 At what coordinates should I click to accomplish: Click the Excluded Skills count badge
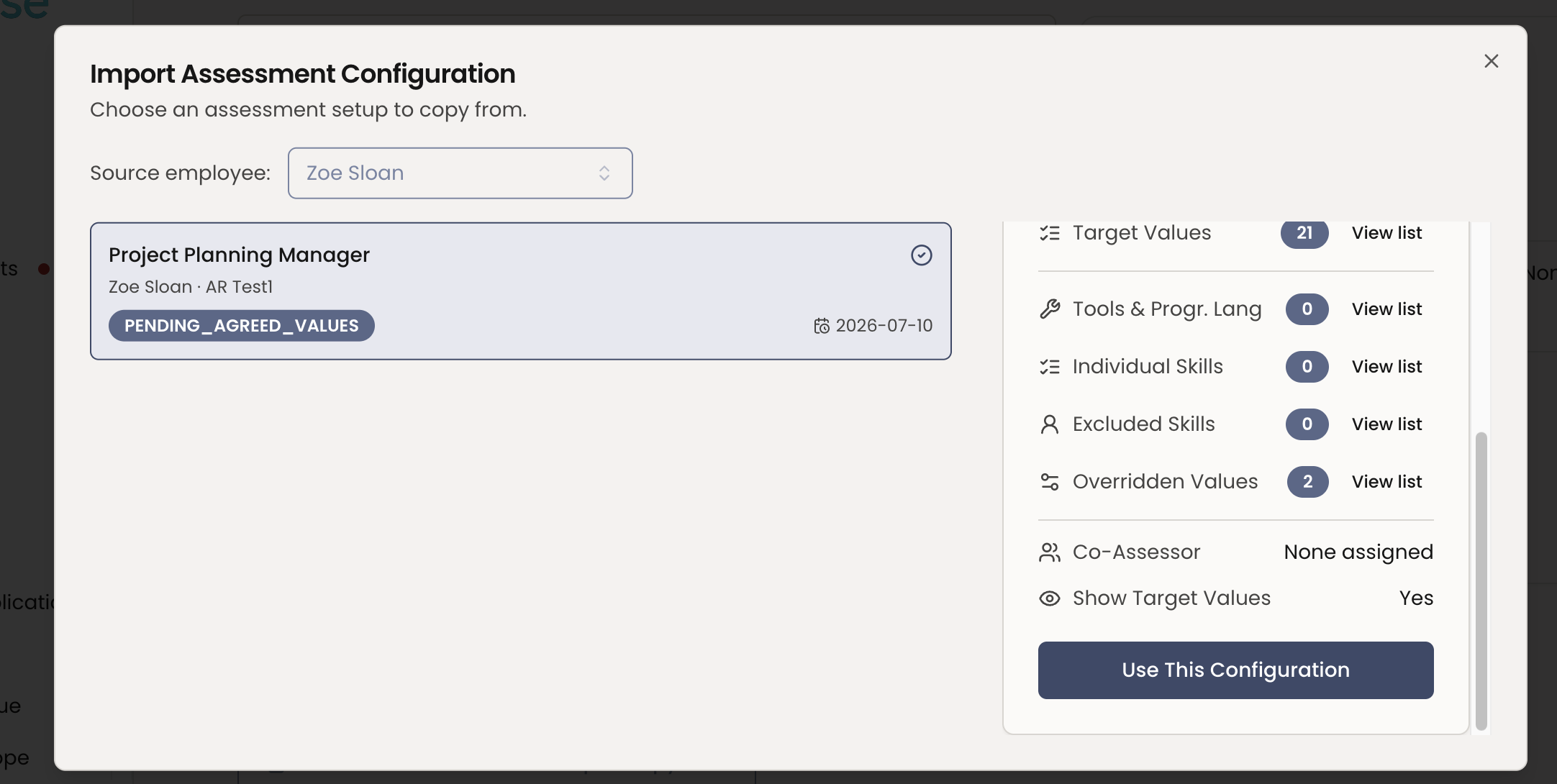tap(1307, 424)
